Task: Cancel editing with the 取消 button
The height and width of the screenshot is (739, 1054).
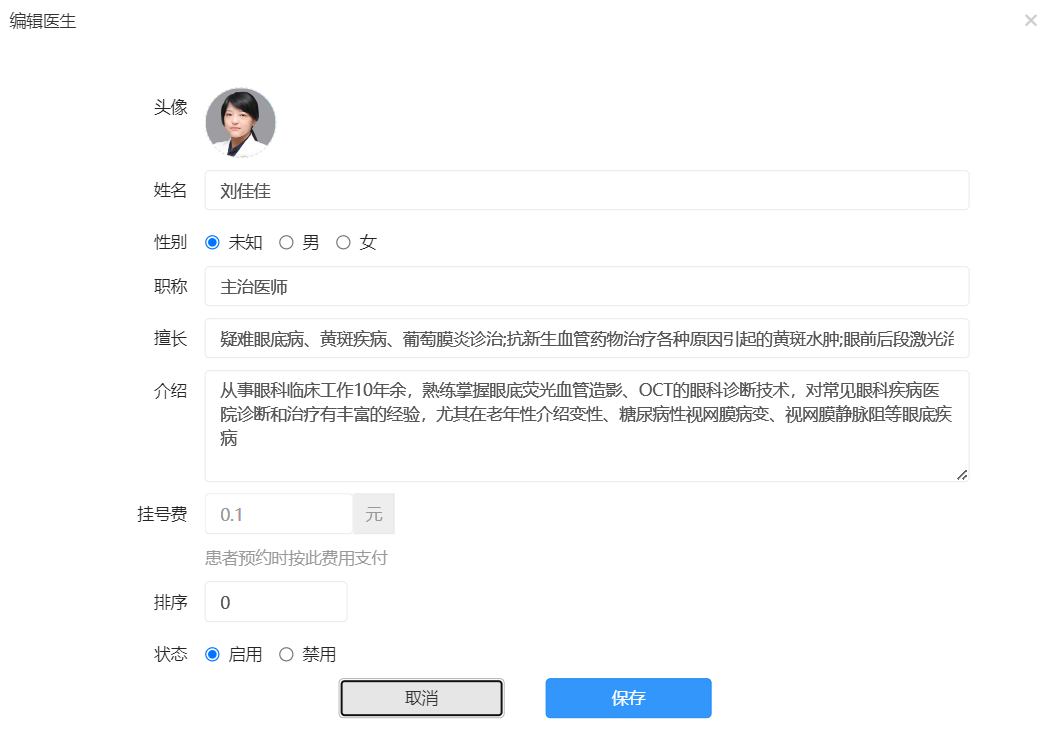Action: click(x=421, y=698)
